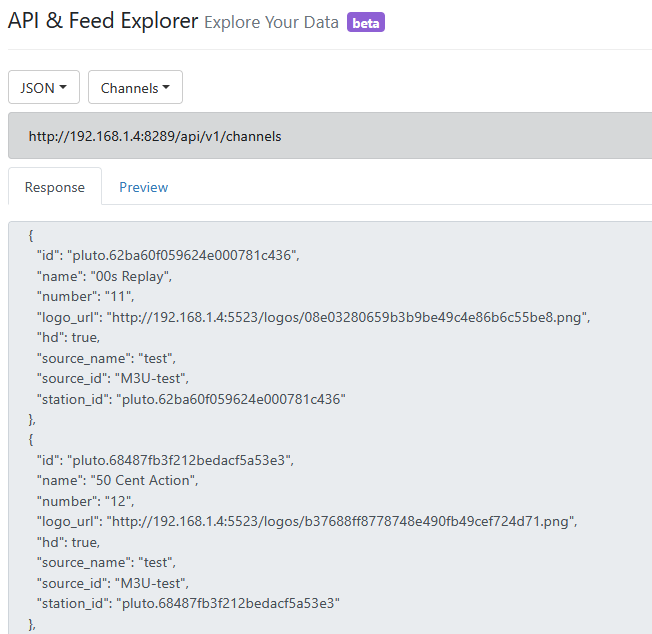
Task: Click the name value "50 Cent Action"
Action: tap(142, 480)
